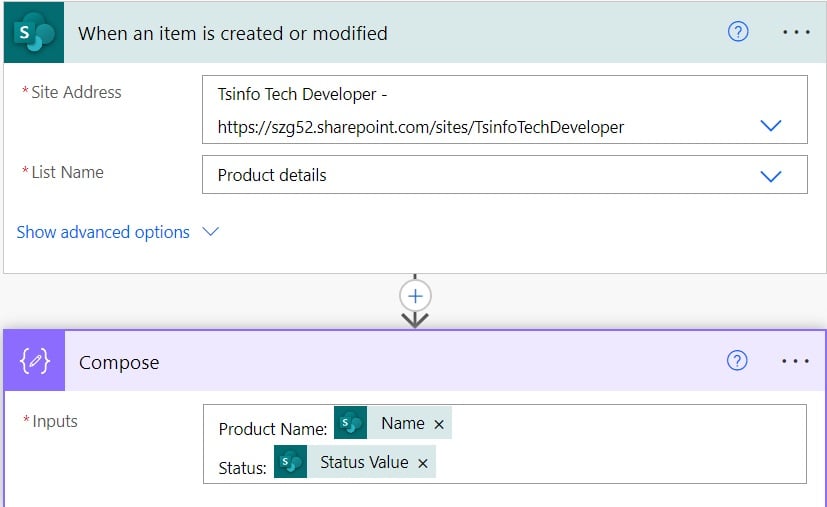Insert a new step with the plus button
Screen dimensions: 827x507
[x=415, y=296]
